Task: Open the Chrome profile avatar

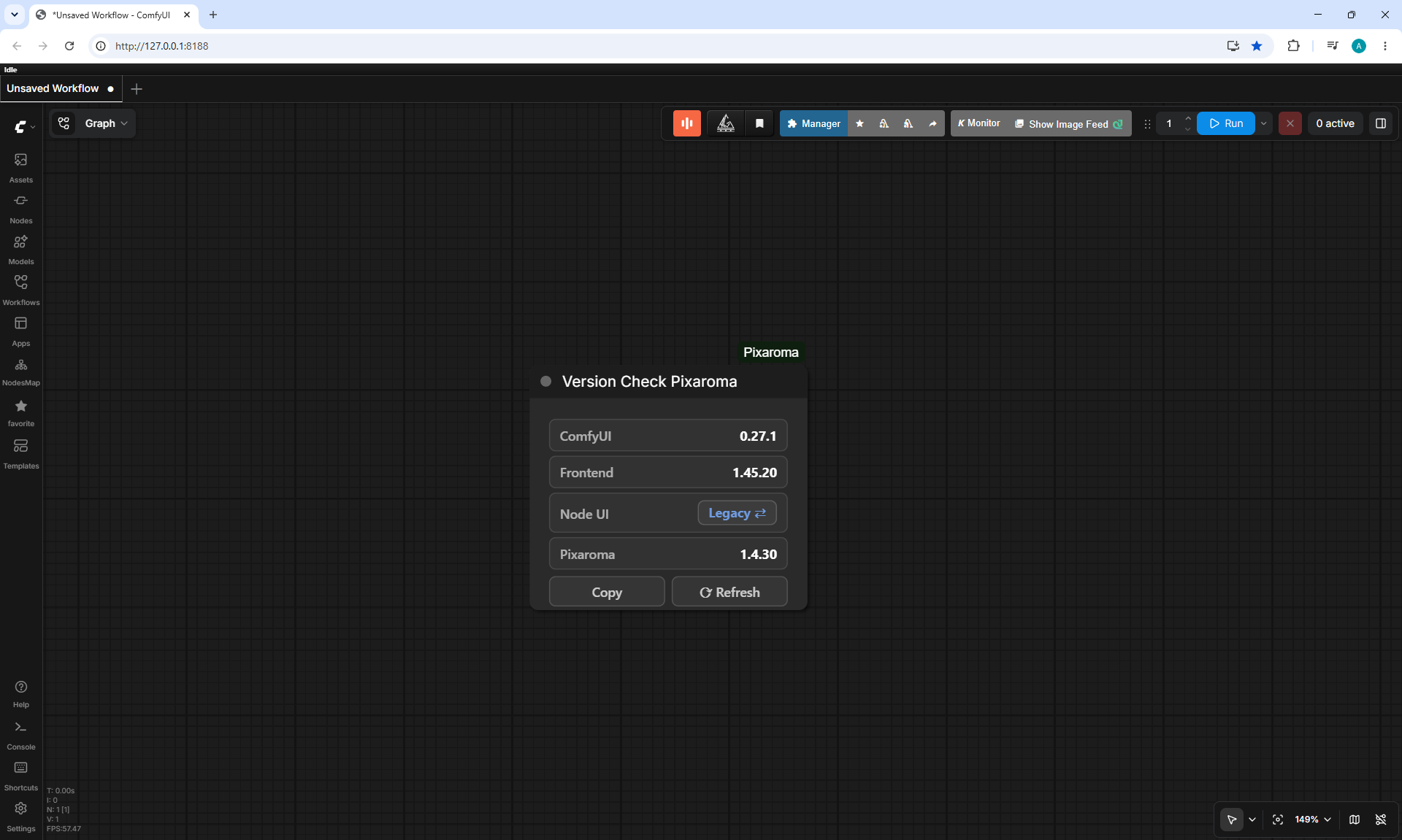Action: pos(1359,46)
